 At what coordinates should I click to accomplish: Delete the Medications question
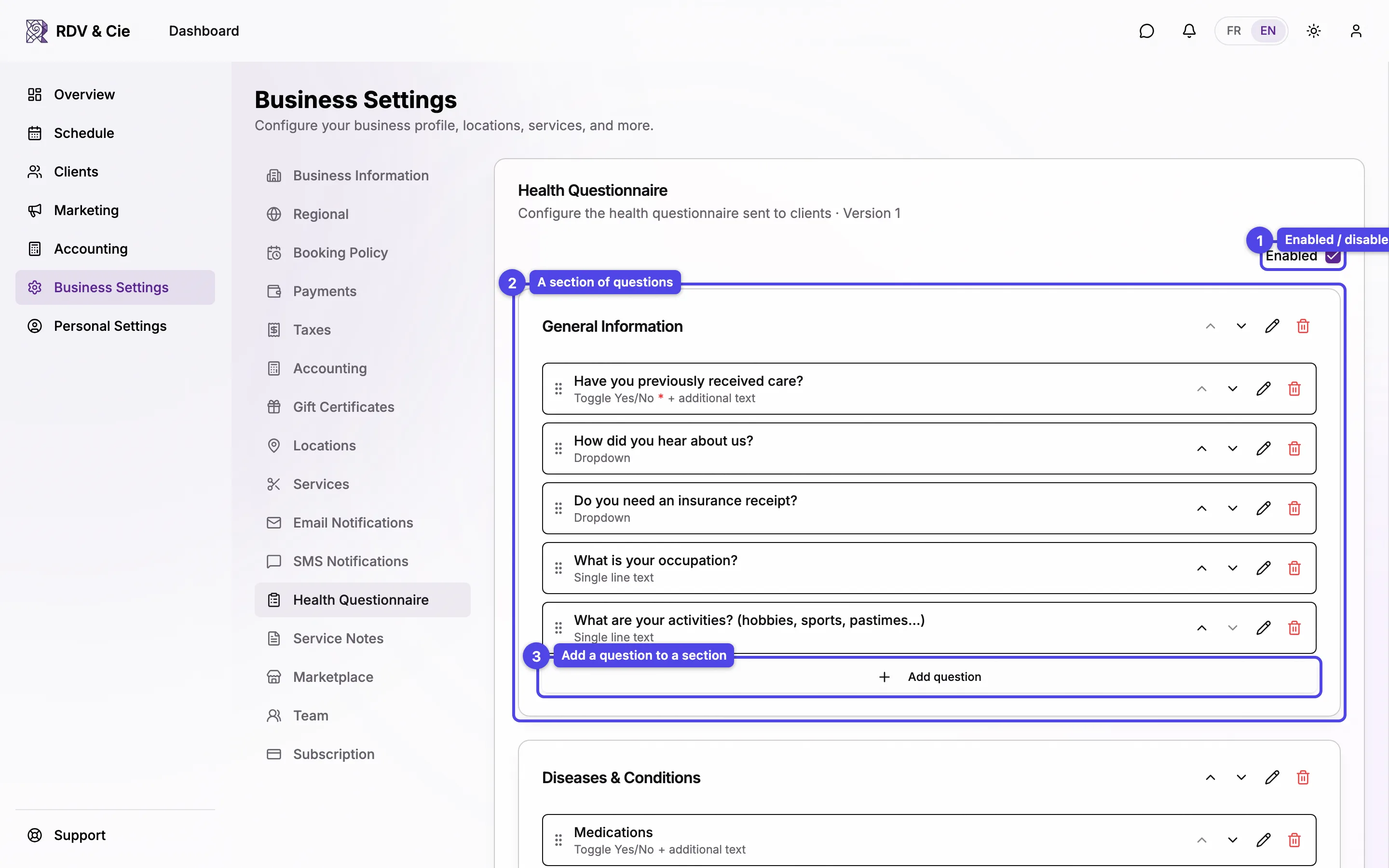[1294, 840]
